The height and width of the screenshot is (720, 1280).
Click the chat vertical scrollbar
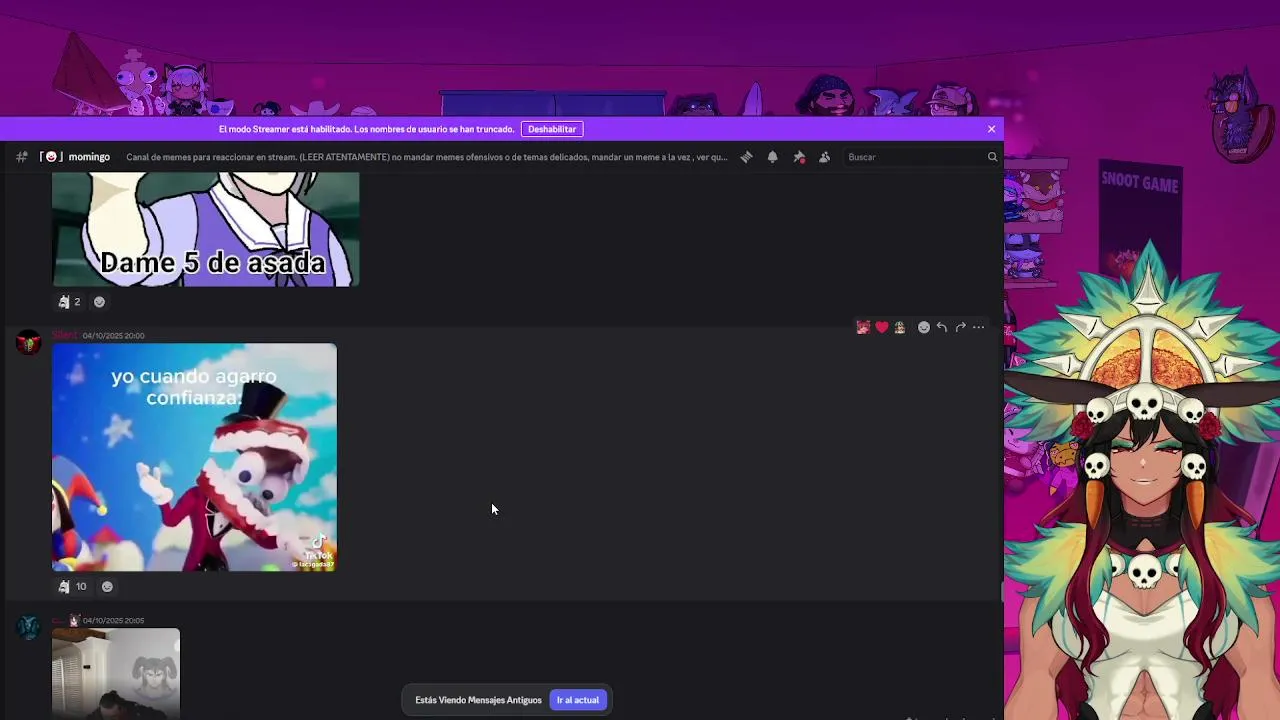tap(1001, 592)
